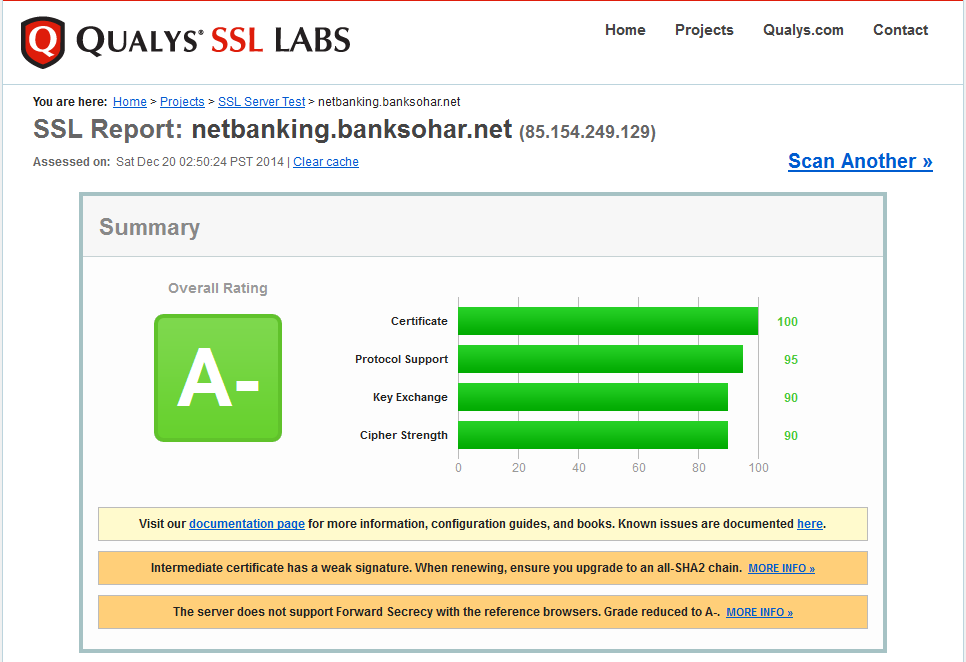
Task: Open the SSL Server Test breadcrumb link
Action: pos(261,102)
